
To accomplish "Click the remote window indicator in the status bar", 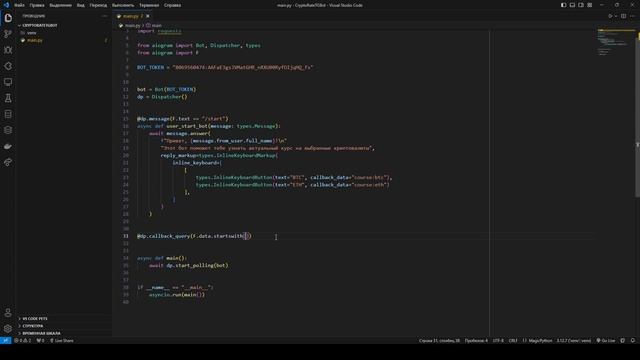I will click(5, 340).
